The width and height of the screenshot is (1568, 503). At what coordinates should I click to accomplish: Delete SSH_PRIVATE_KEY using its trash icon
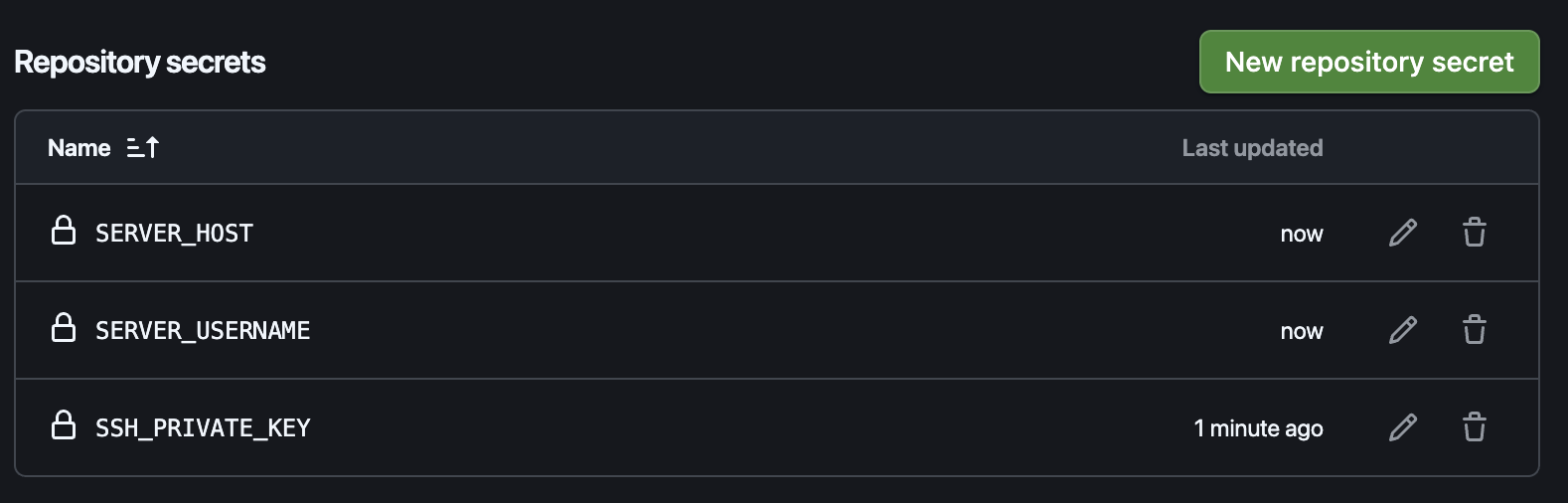click(x=1474, y=427)
